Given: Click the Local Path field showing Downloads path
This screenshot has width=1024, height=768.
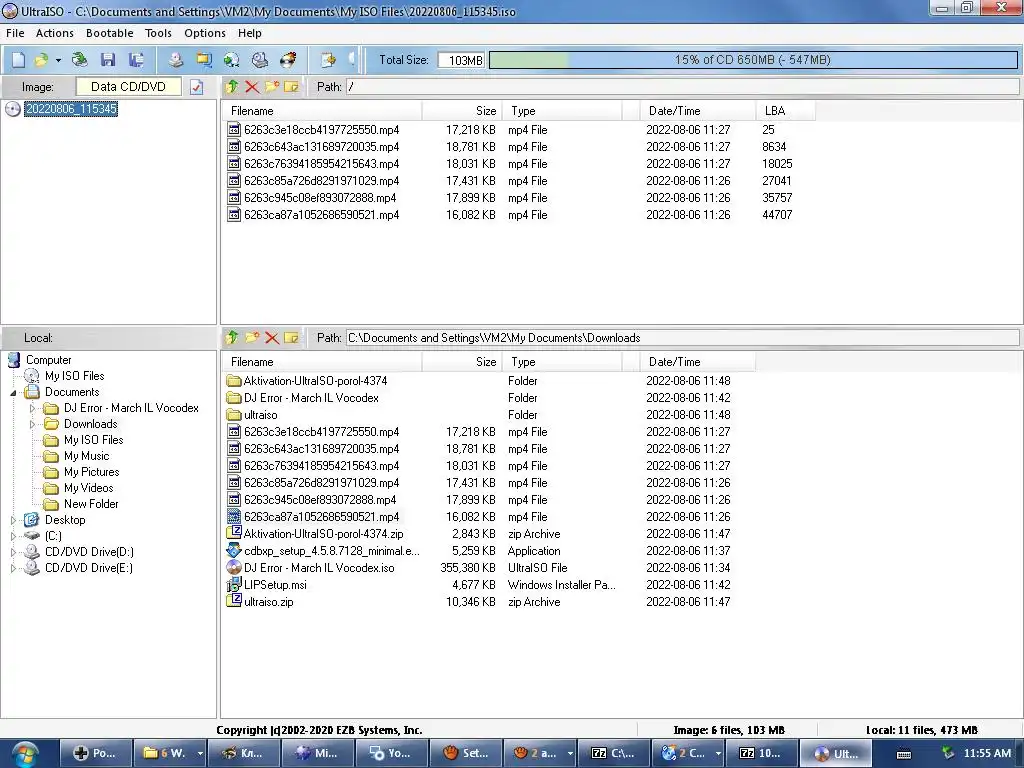Looking at the screenshot, I should 682,338.
